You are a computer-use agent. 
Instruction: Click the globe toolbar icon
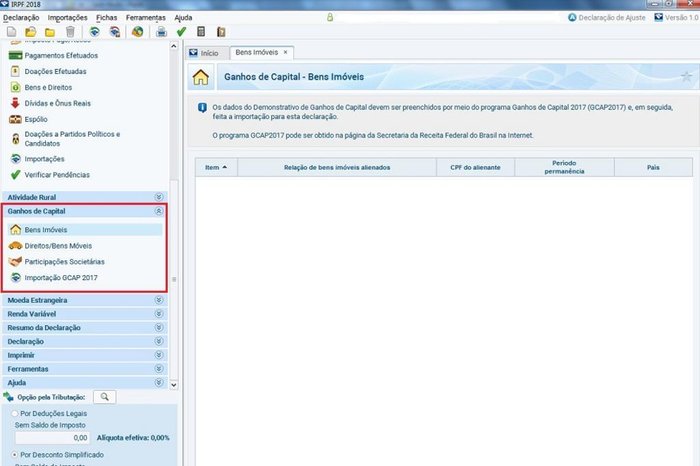point(138,32)
